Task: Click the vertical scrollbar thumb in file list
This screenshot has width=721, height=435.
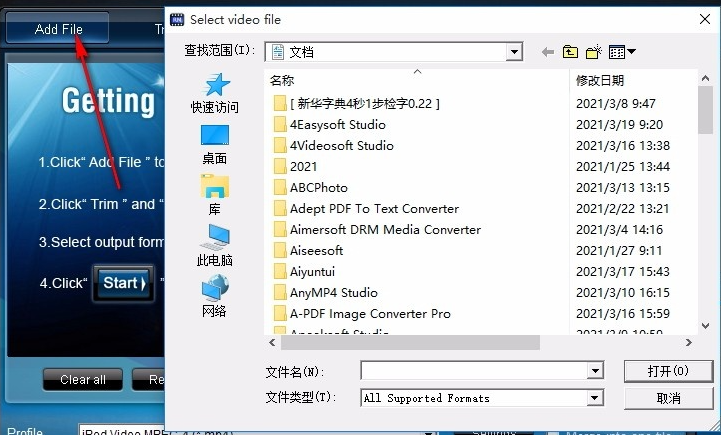Action: (705, 110)
